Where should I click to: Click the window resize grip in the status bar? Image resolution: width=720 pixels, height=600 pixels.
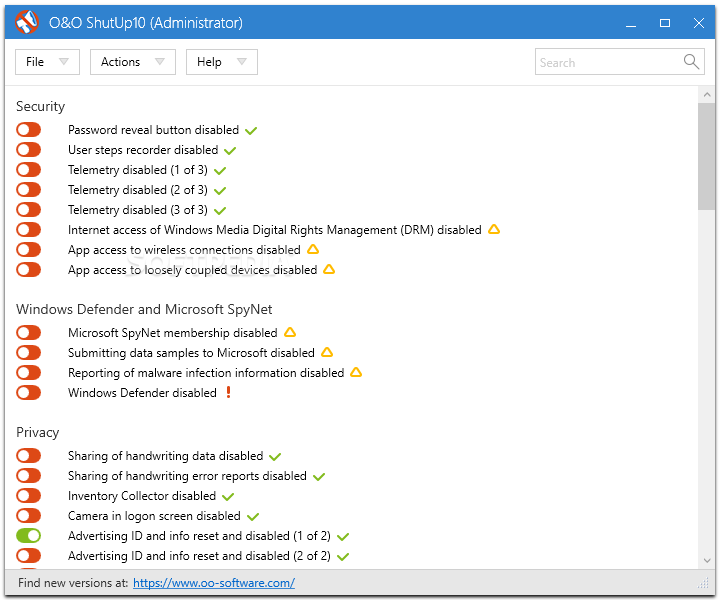coord(703,584)
